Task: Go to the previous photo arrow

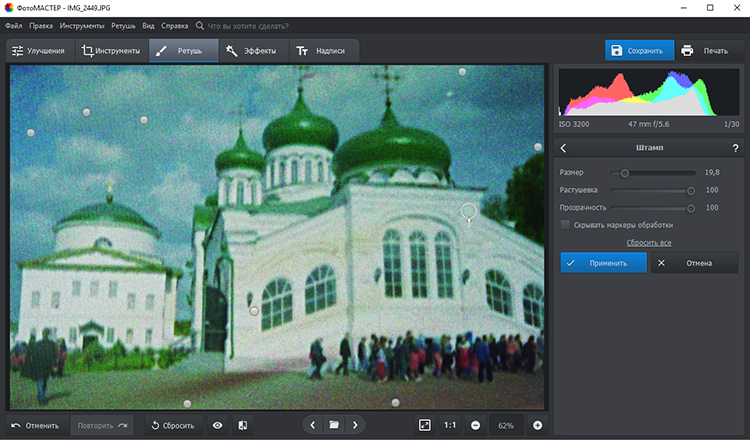Action: (x=312, y=425)
